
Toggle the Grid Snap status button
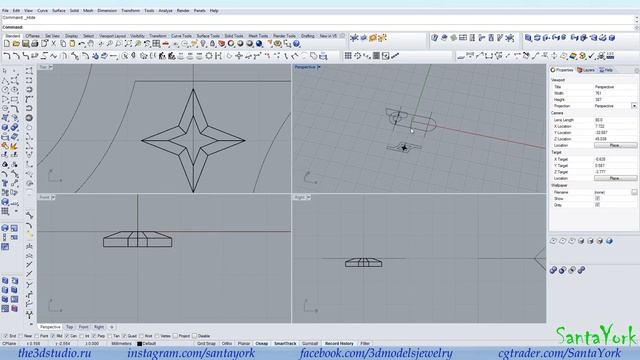pyautogui.click(x=206, y=344)
